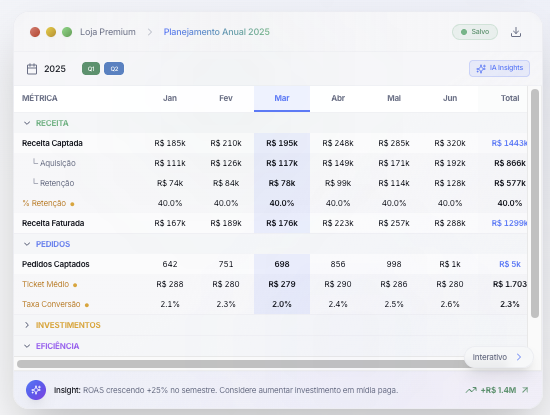Image resolution: width=550 pixels, height=415 pixels.
Task: Click the R$ 1443k total for Receita Captada
Action: pos(509,143)
